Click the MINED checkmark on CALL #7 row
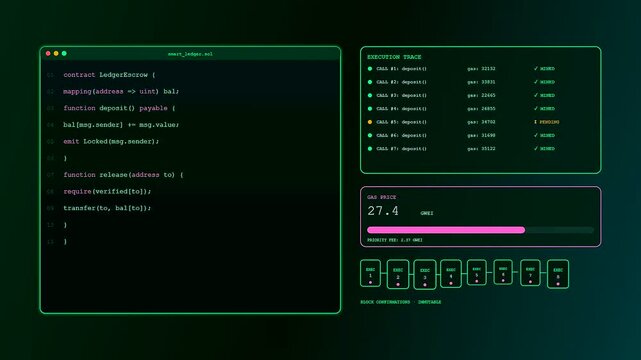The width and height of the screenshot is (641, 360). (x=544, y=149)
